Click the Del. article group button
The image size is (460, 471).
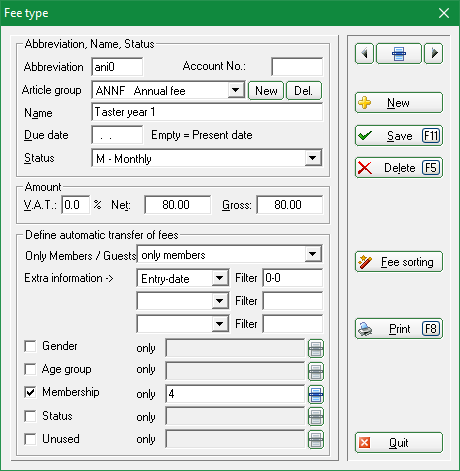[x=304, y=90]
